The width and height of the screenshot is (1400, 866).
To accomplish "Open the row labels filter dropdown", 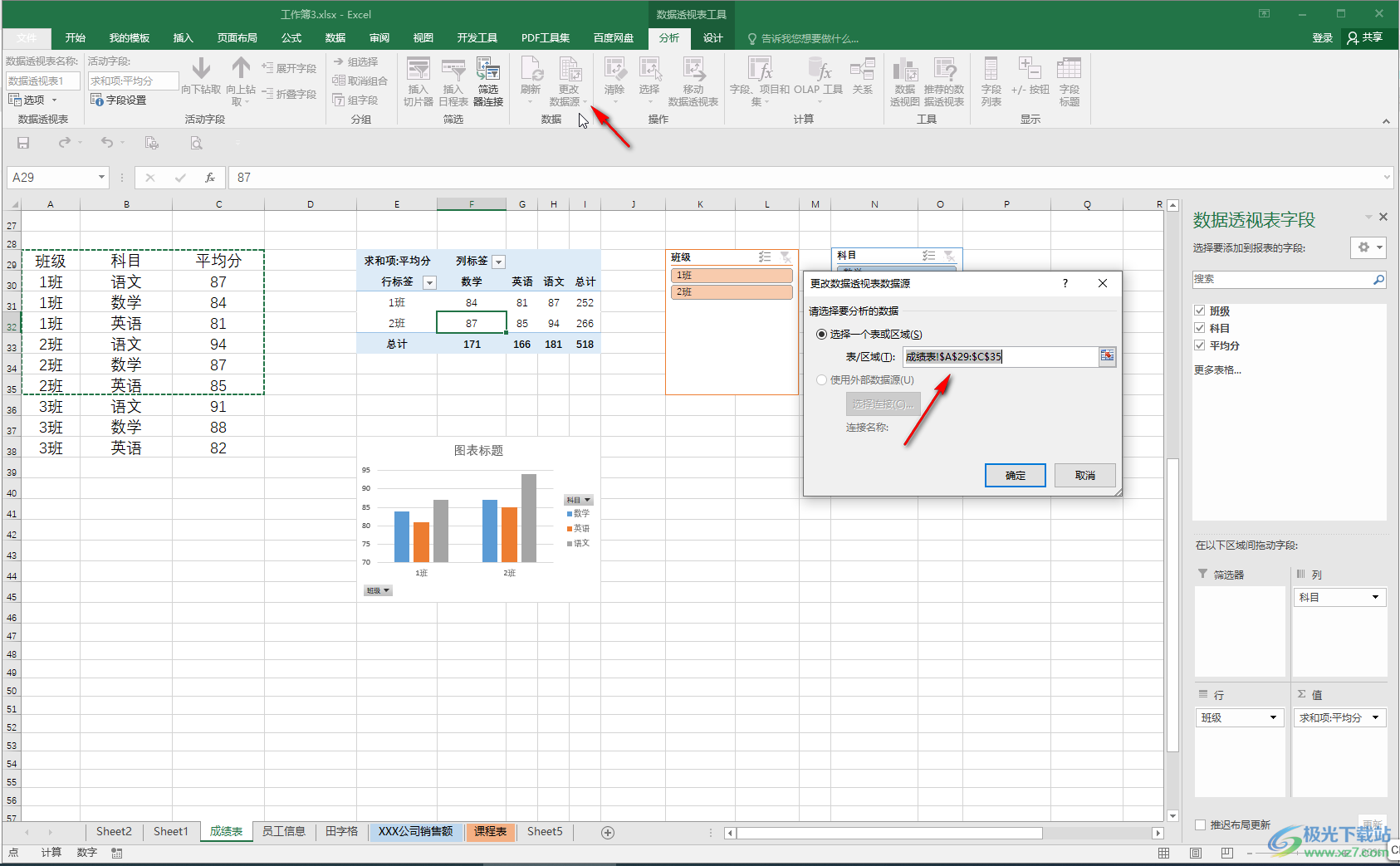I will [x=429, y=282].
